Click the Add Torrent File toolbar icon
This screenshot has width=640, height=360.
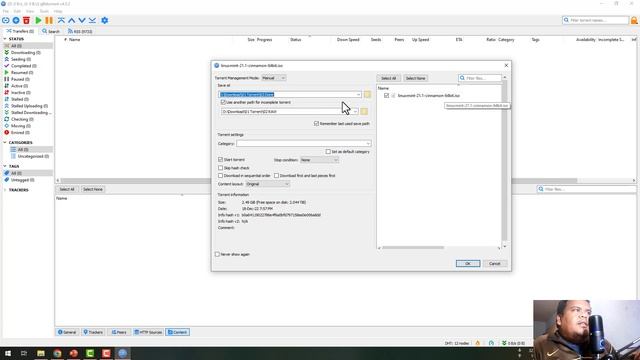[x=16, y=20]
